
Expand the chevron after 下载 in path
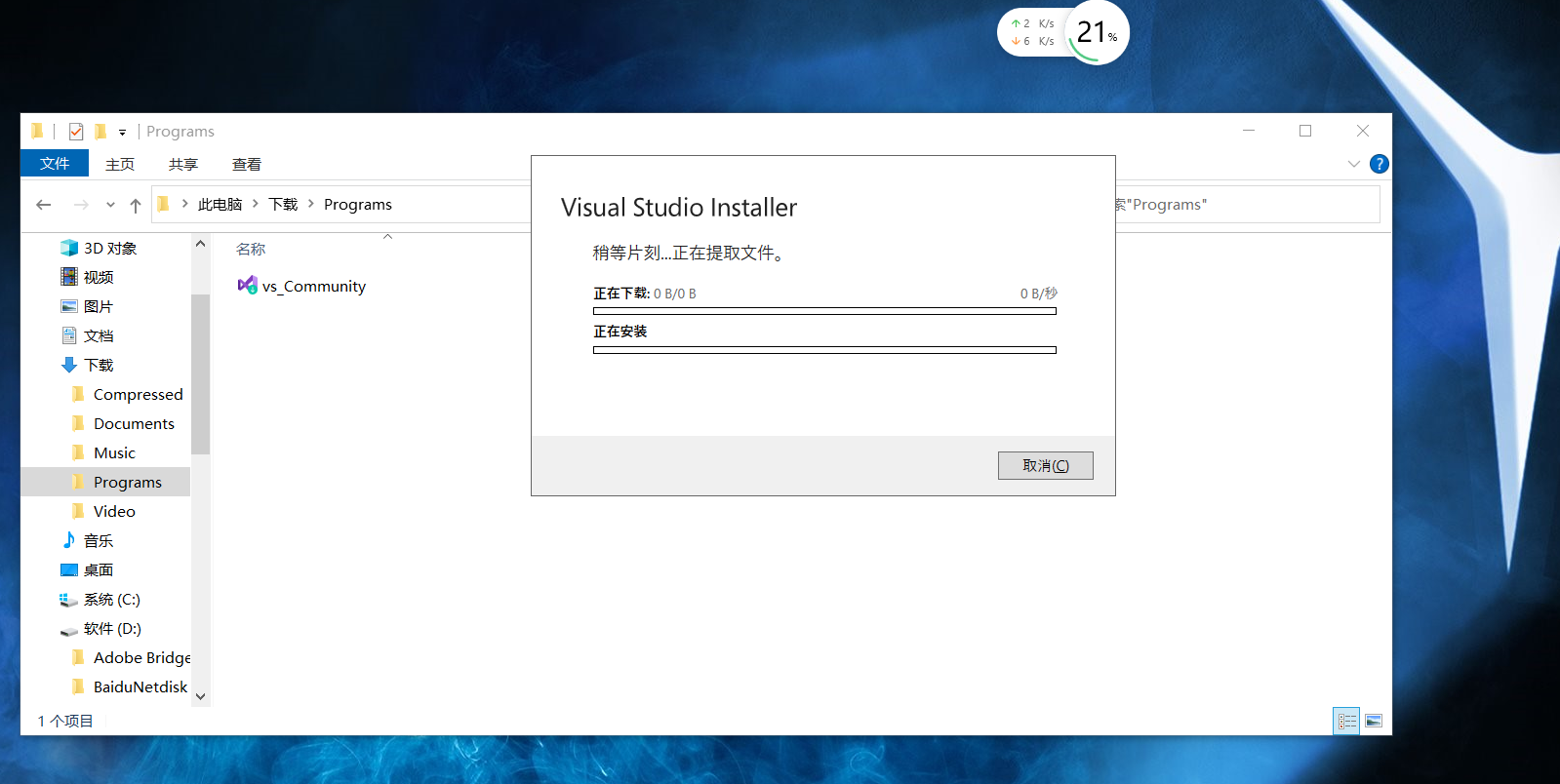tap(311, 204)
